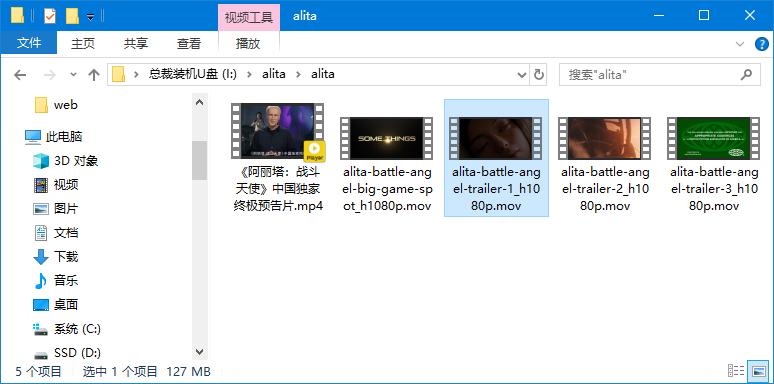Navigate to 总裁装机U盘 (I:) breadcrumb

[x=193, y=75]
